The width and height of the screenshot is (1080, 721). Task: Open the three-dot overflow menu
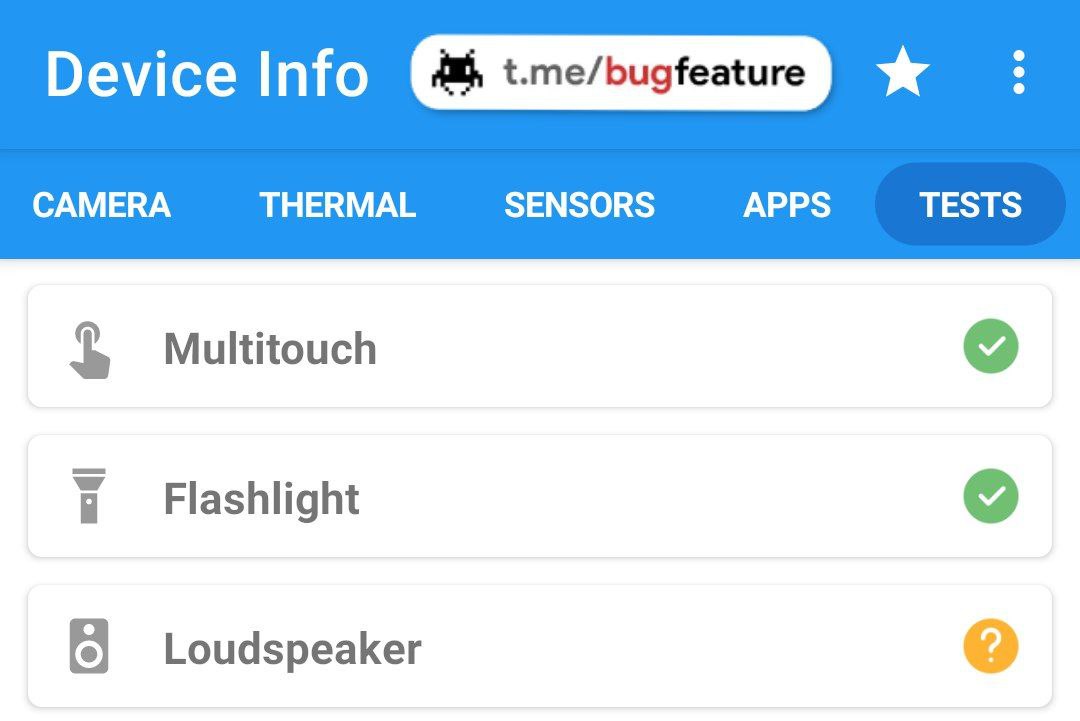pos(1018,74)
